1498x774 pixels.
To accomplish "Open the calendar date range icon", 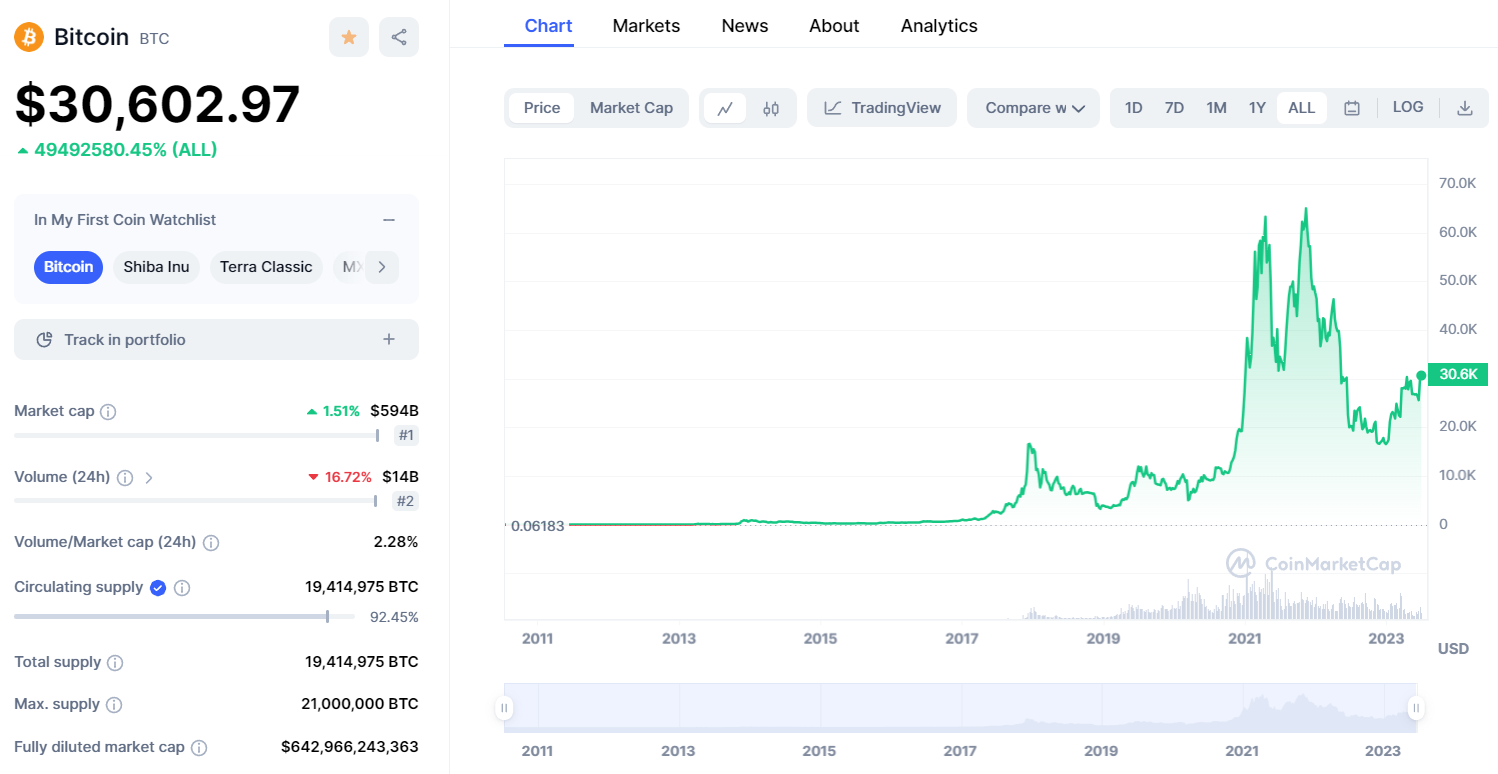I will [1352, 108].
